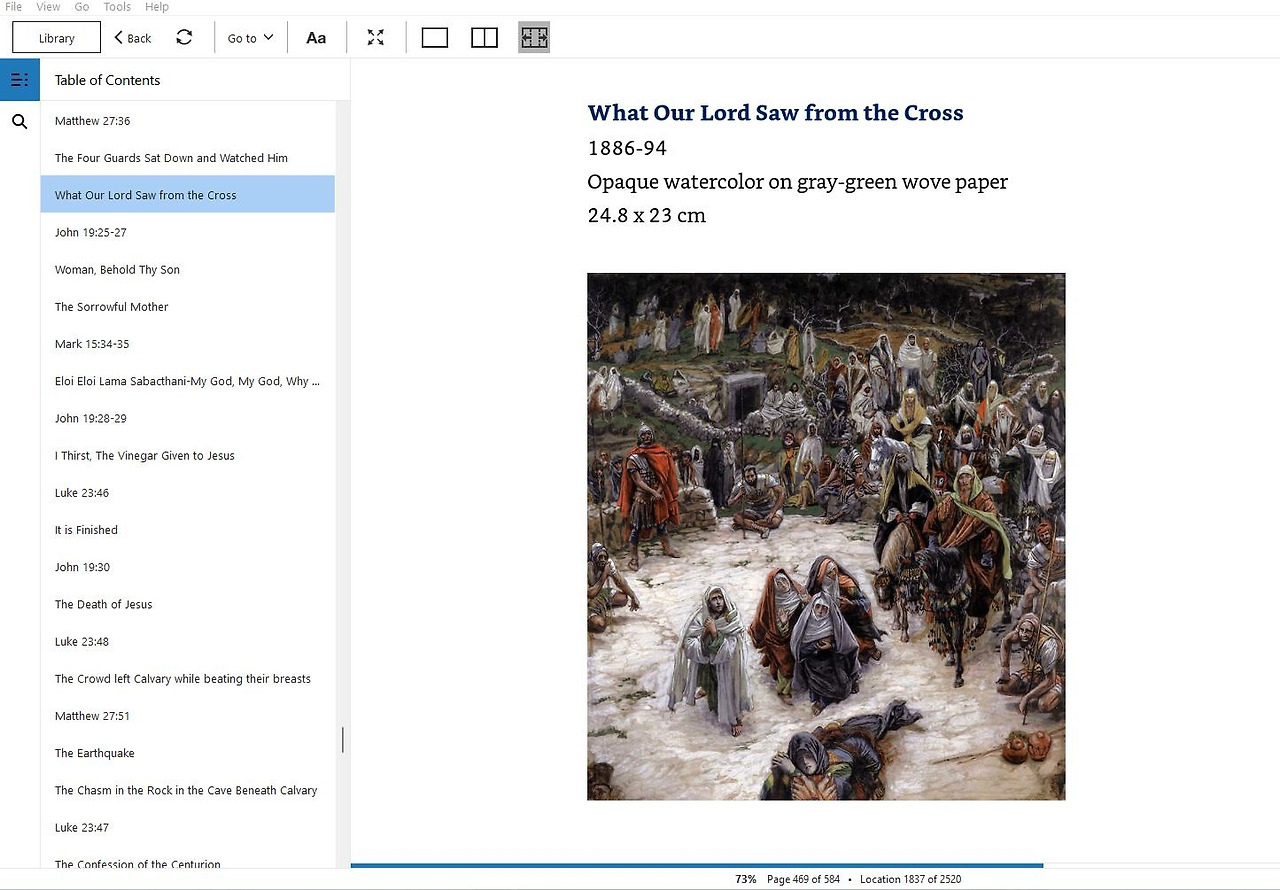
Task: Open 'The Sorrowful Mother' entry
Action: coord(188,307)
